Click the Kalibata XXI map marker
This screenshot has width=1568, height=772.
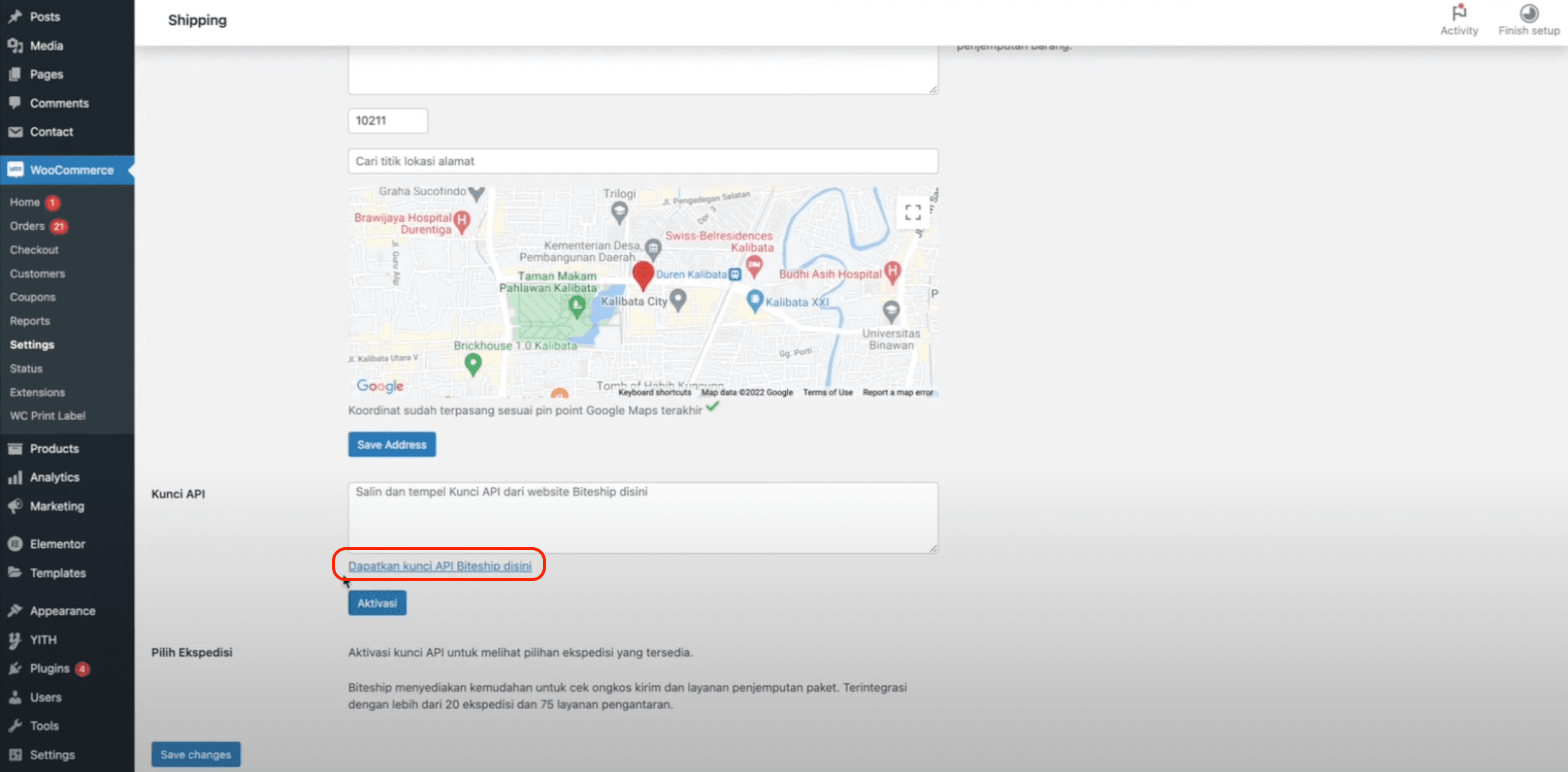pos(755,301)
